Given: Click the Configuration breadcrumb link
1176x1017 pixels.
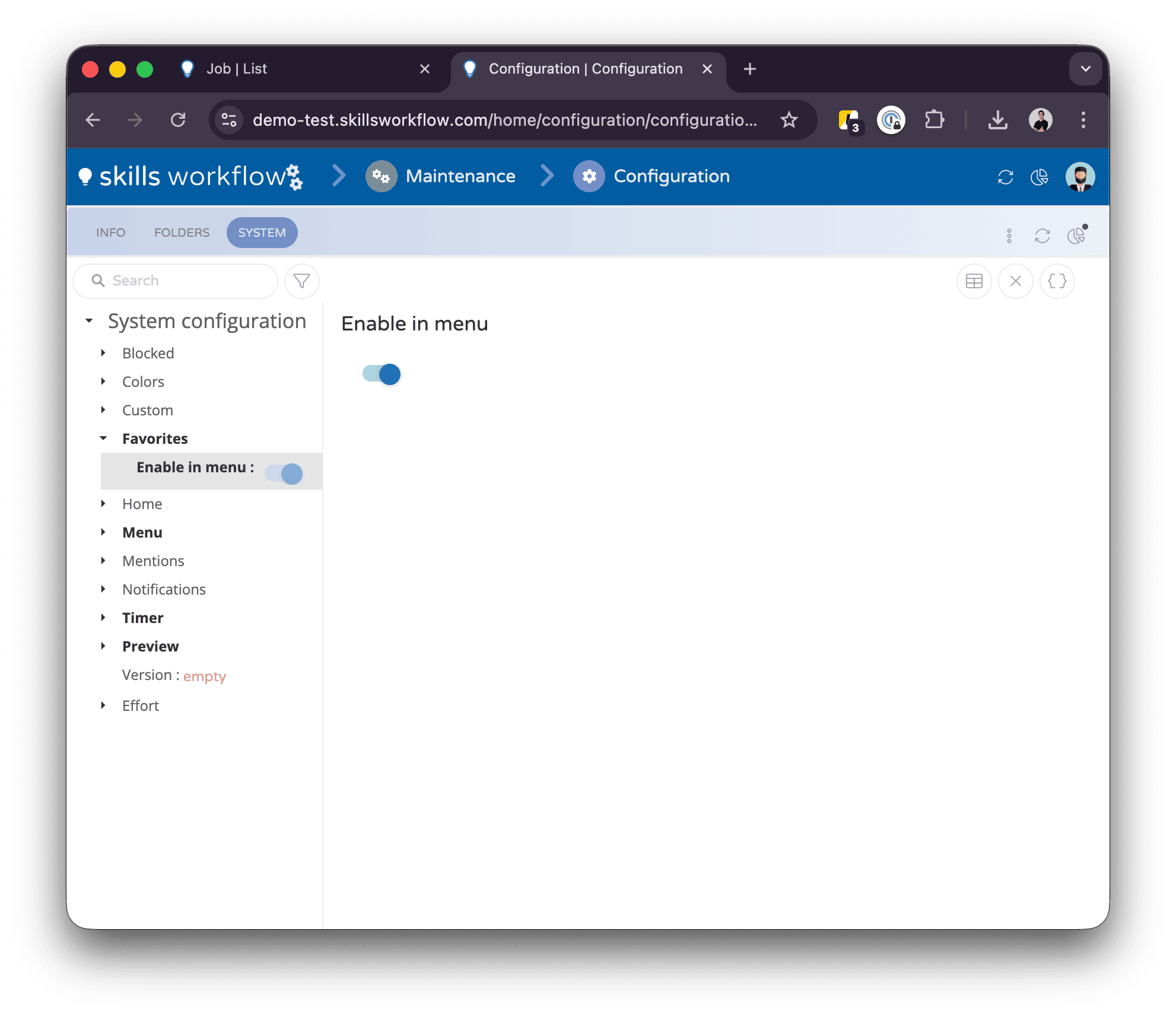Looking at the screenshot, I should coord(671,176).
